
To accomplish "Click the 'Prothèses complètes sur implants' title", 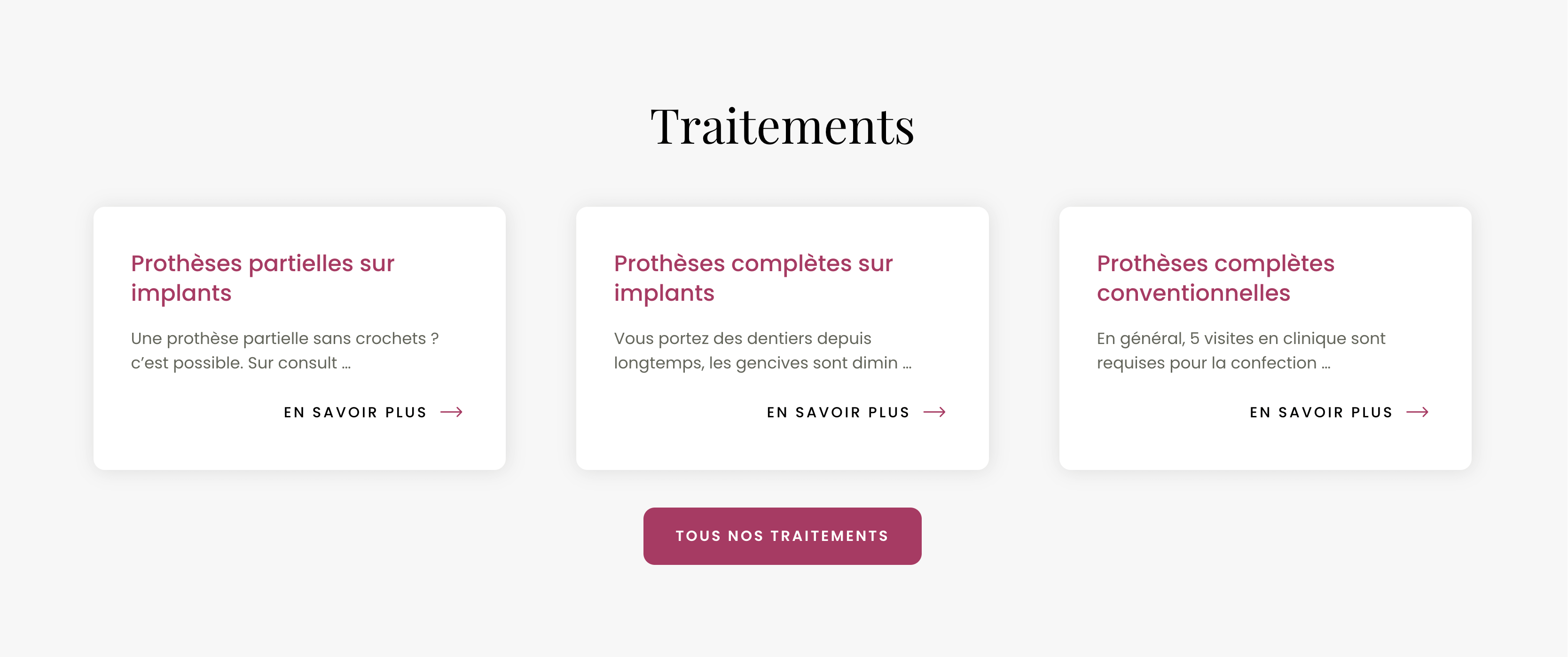I will pyautogui.click(x=753, y=278).
